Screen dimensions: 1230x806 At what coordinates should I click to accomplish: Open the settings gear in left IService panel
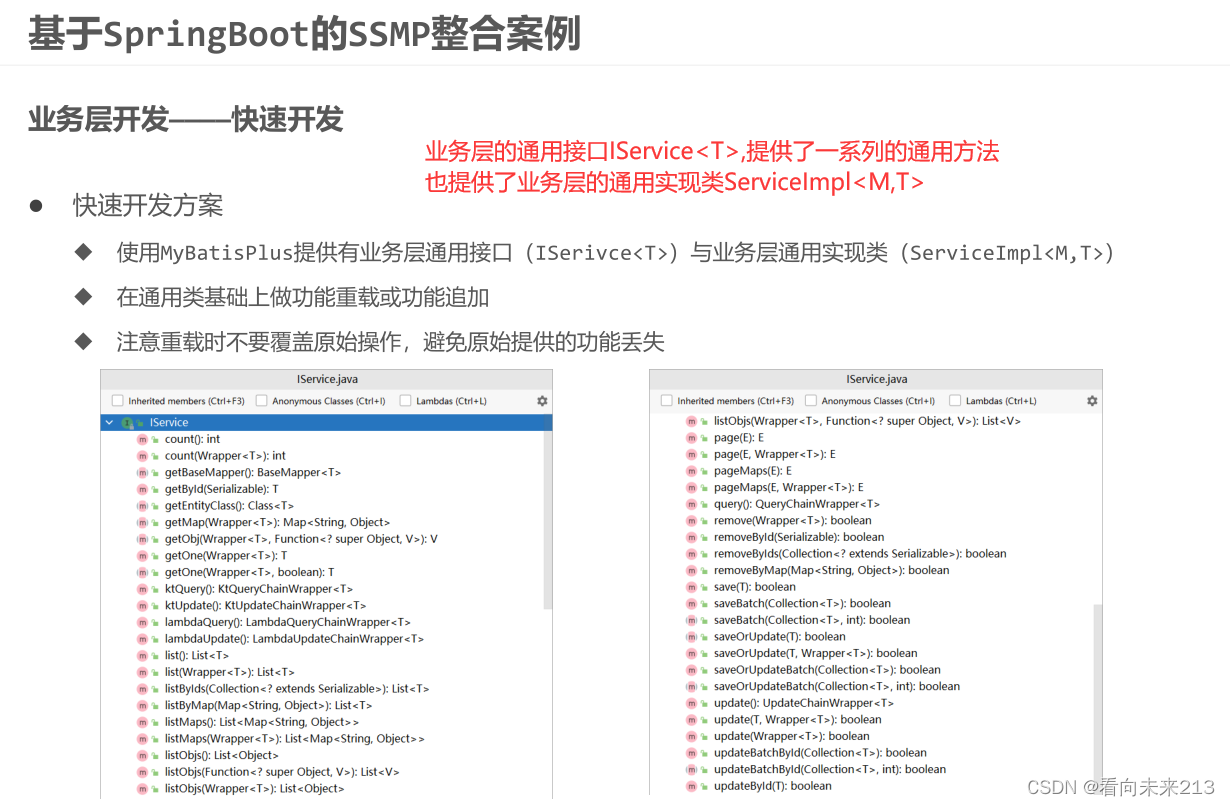[x=542, y=400]
